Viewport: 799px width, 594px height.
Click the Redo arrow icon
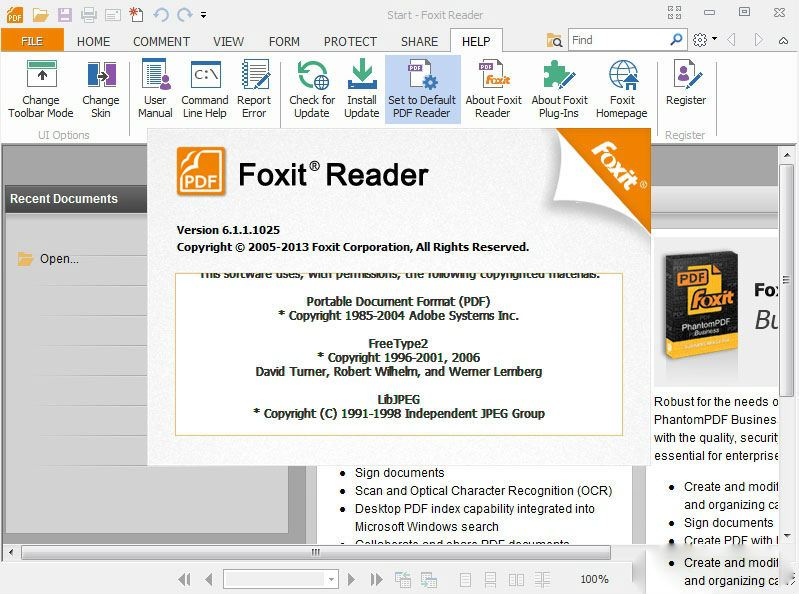(184, 14)
